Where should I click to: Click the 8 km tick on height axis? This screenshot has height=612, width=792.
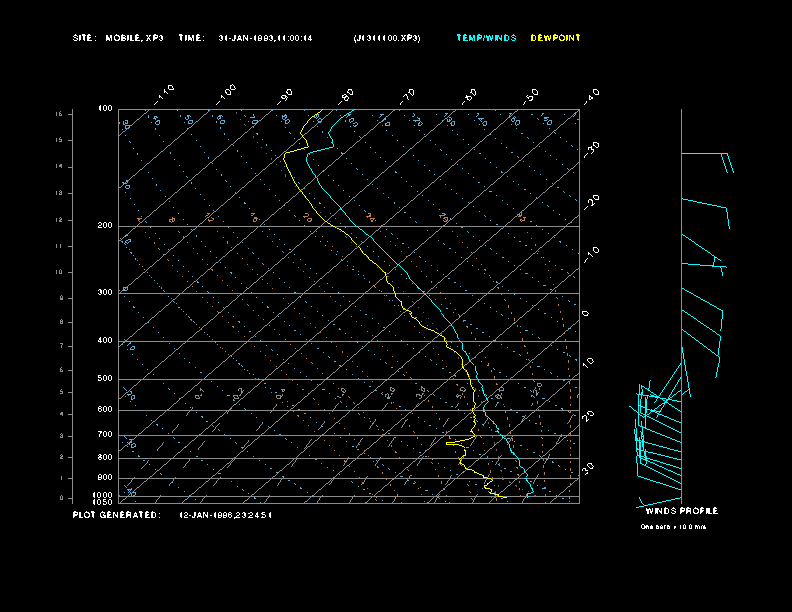click(61, 322)
